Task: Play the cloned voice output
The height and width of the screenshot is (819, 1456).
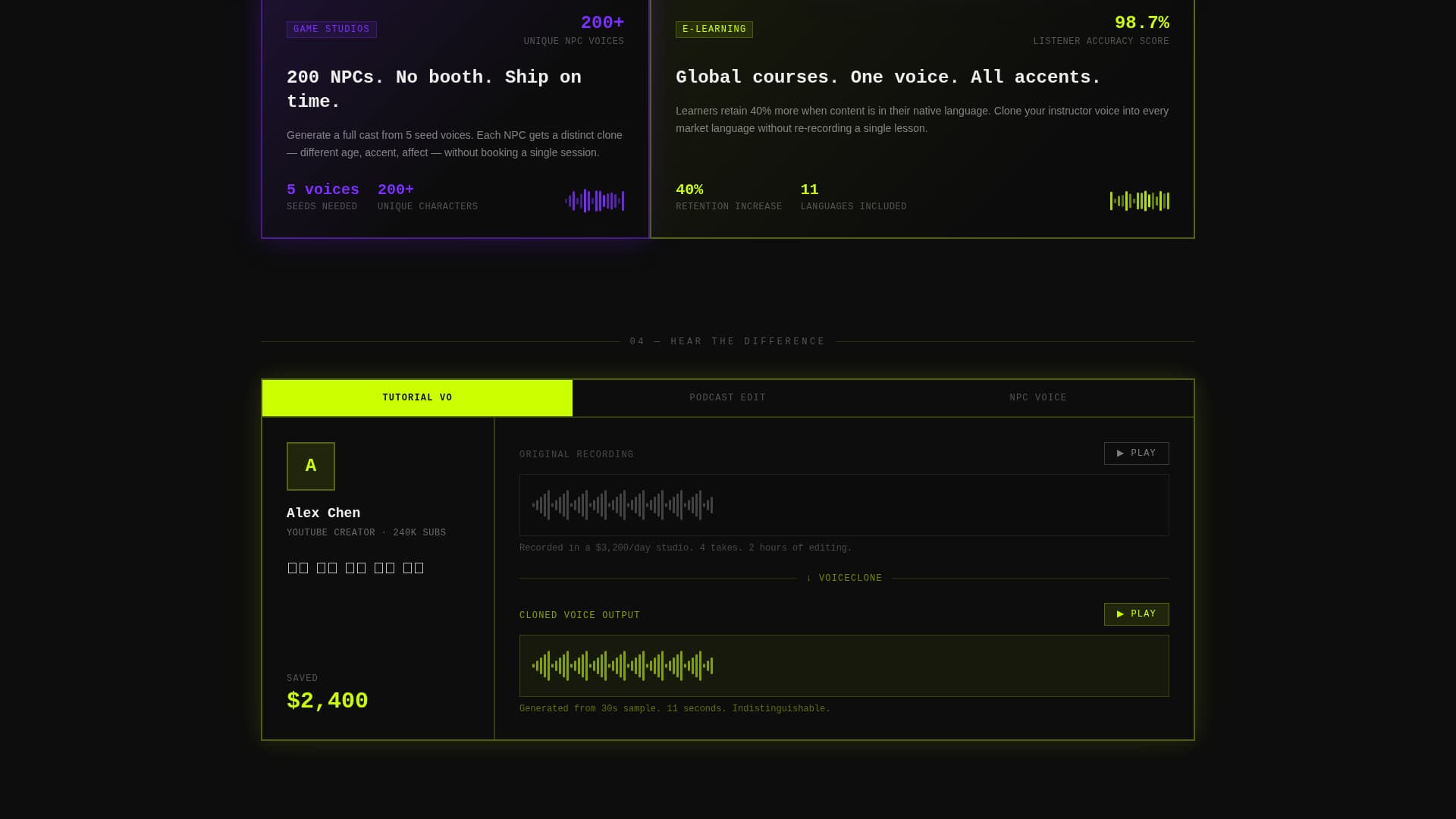Action: click(1136, 614)
